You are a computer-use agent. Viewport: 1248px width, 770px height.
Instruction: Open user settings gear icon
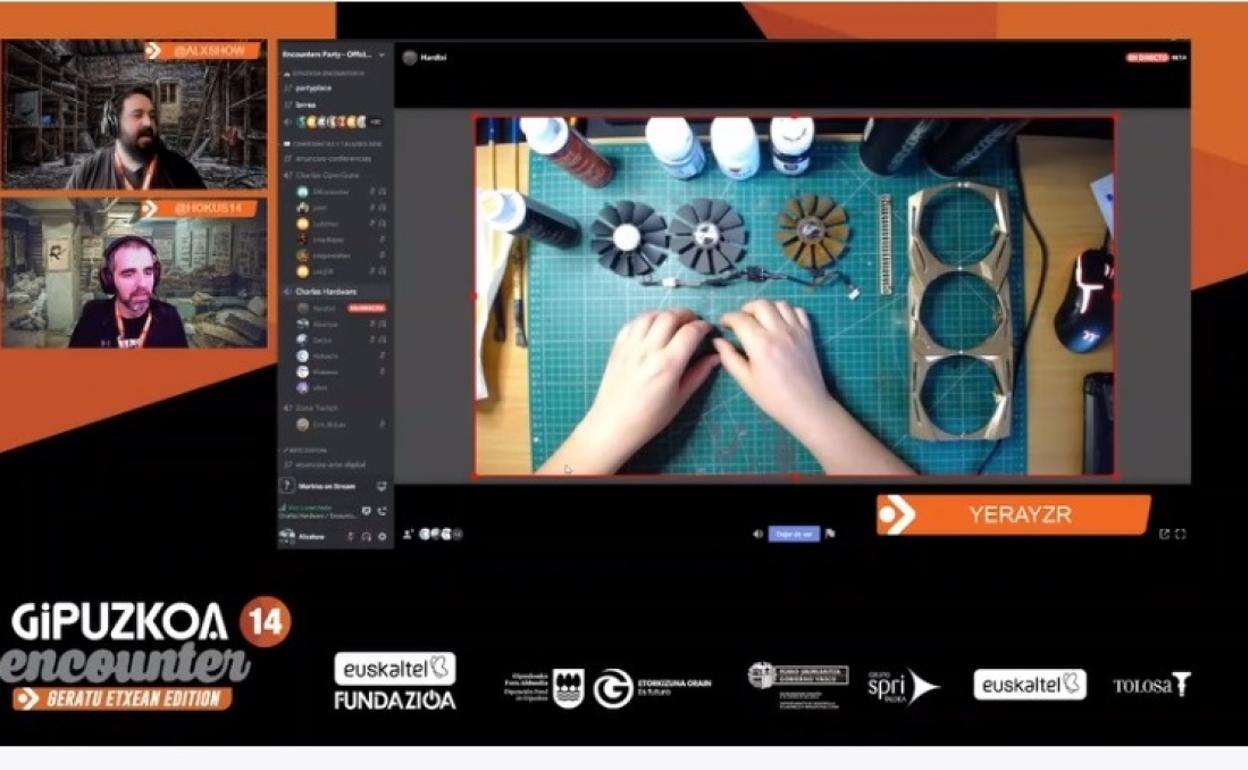pyautogui.click(x=382, y=537)
